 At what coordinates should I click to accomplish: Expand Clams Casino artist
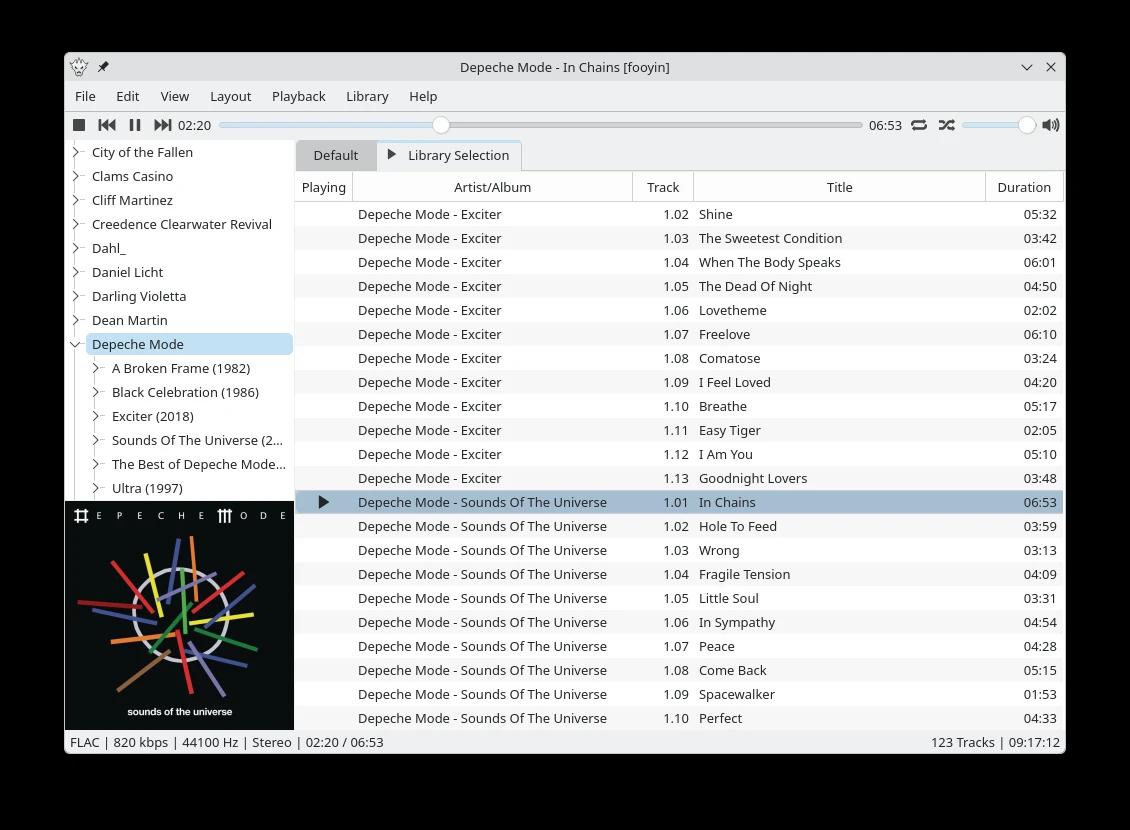[x=75, y=176]
